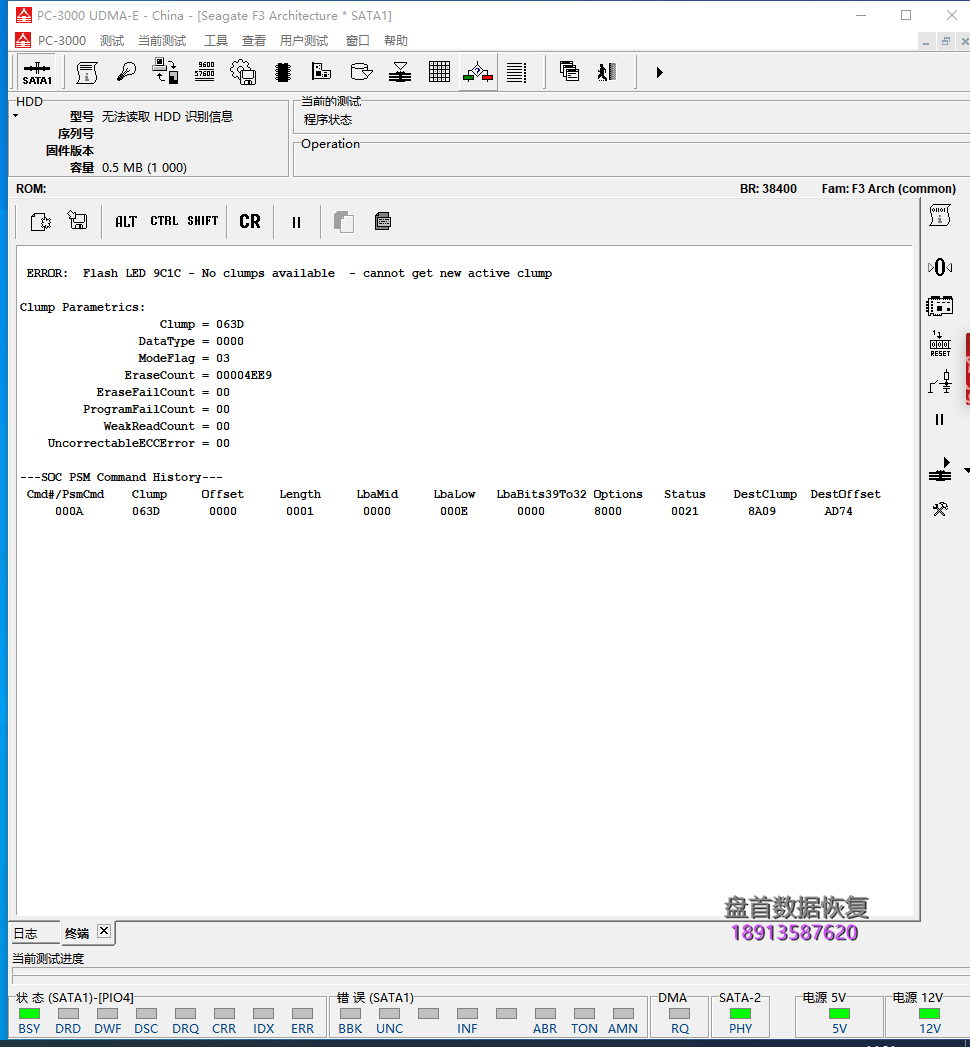This screenshot has width=970, height=1047.
Task: Open the 当前测试 menu
Action: pyautogui.click(x=162, y=41)
